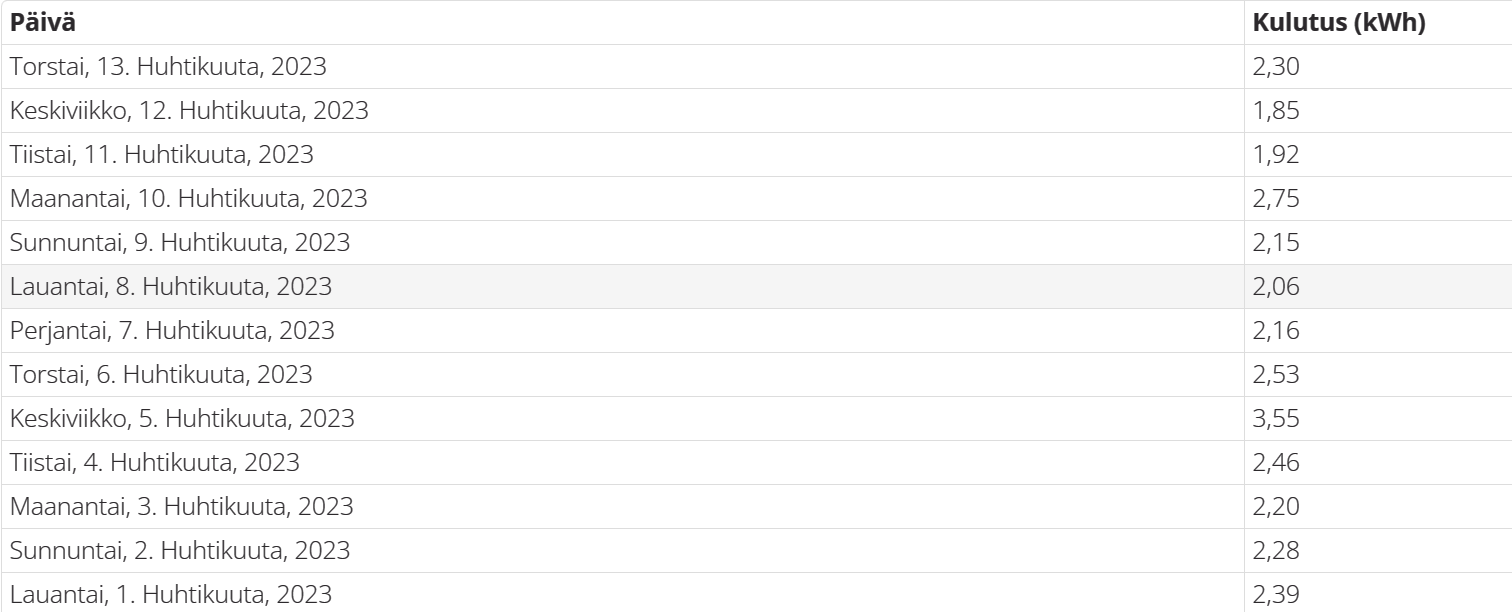Select row Keskiviikko, 12. Huhtikuuta, 2023
This screenshot has width=1512, height=612.
pyautogui.click(x=756, y=111)
